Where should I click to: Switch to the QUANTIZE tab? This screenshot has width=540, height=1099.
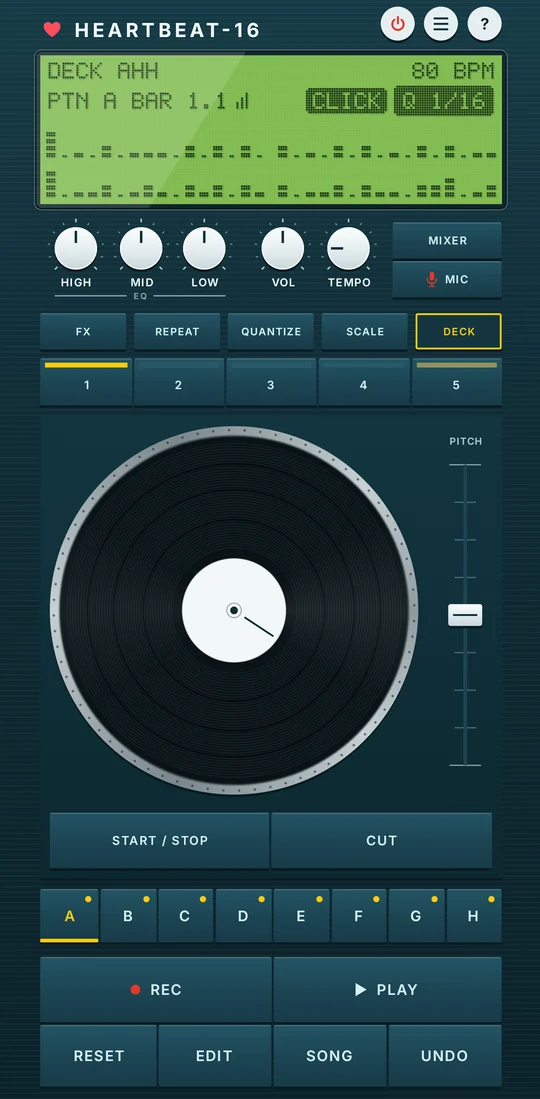[x=271, y=332]
